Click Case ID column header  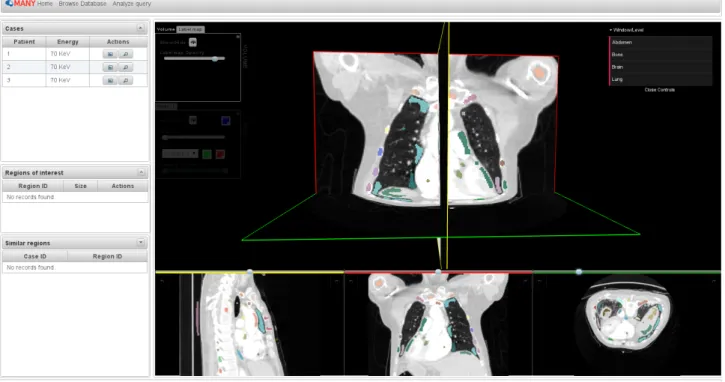(x=35, y=256)
